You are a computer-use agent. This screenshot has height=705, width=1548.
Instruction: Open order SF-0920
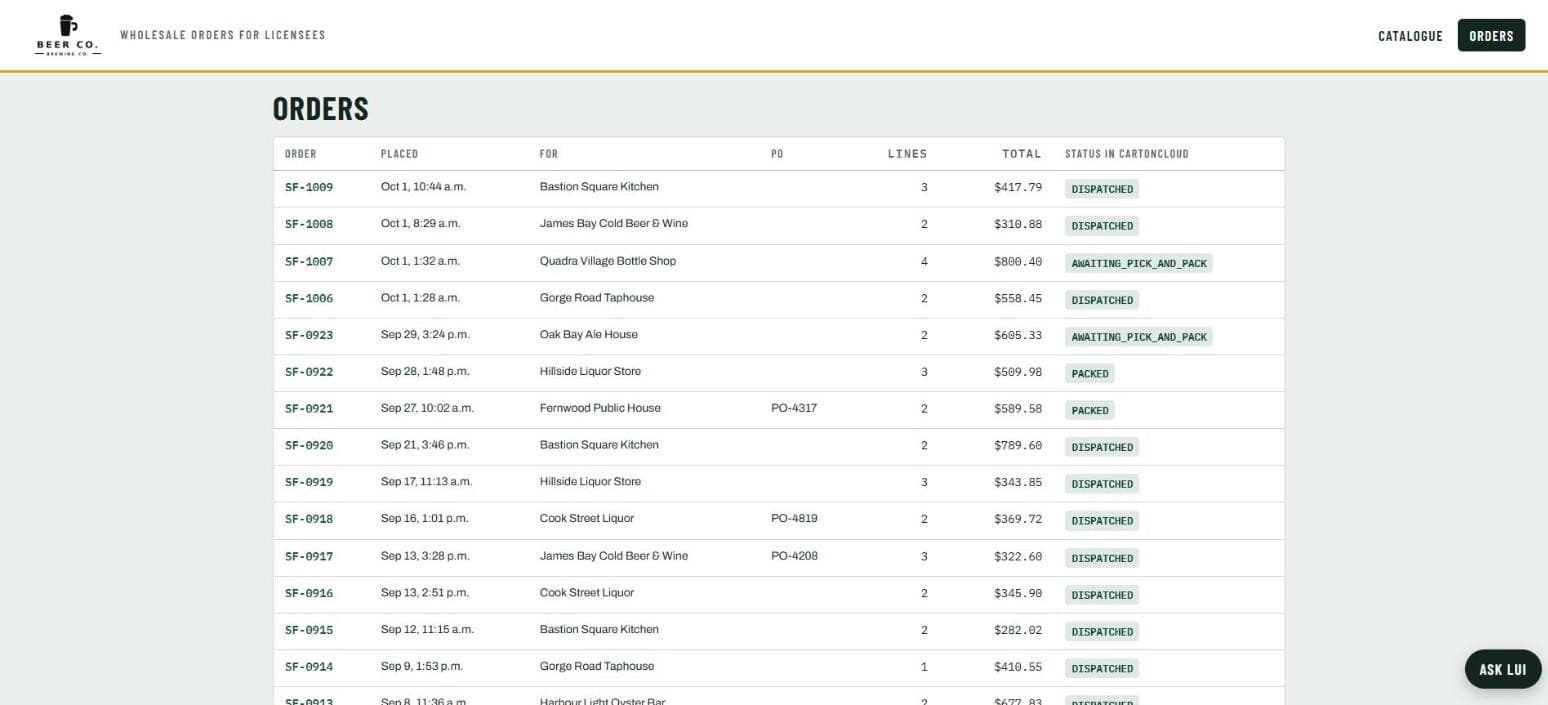[309, 445]
